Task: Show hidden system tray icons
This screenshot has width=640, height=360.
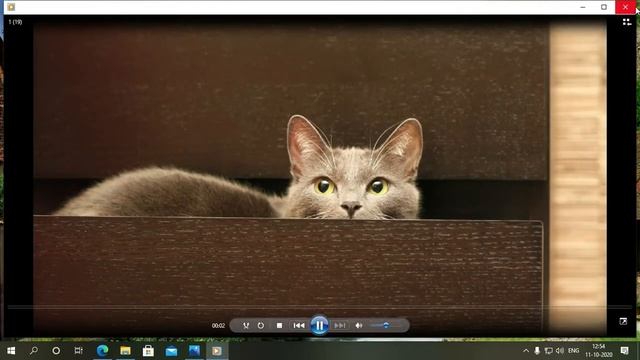Action: tap(526, 351)
